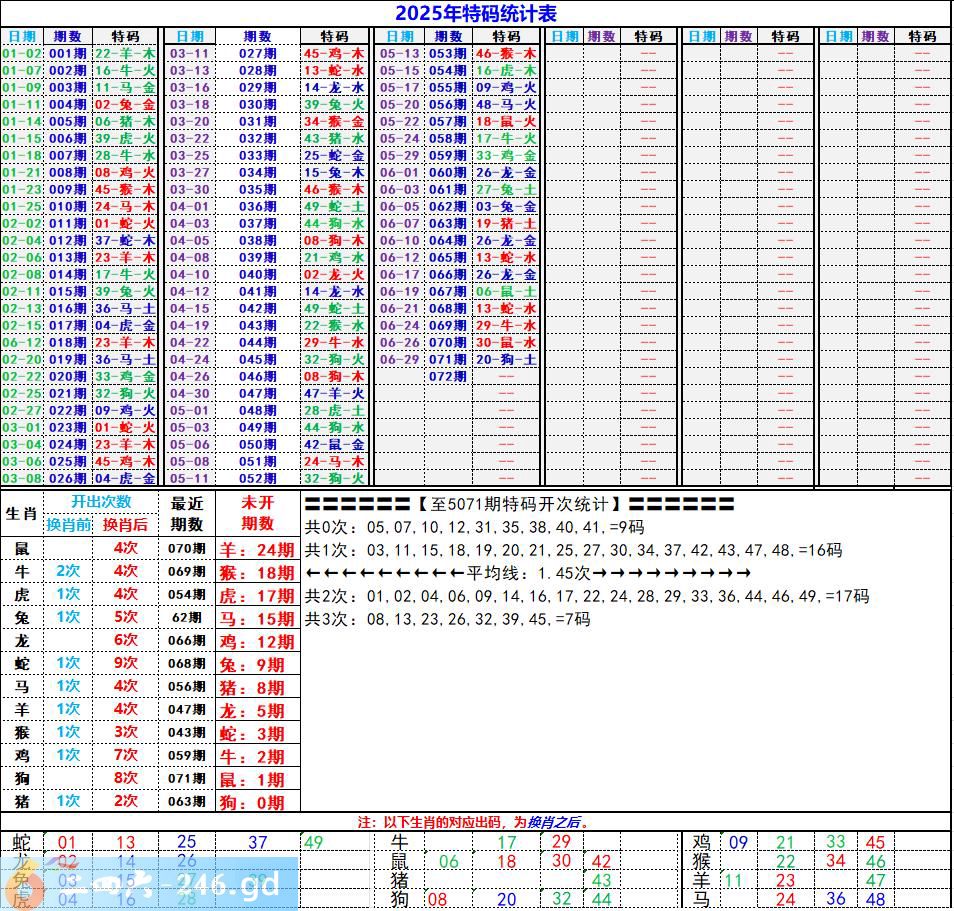954x911 pixels.
Task: Click the 共3次 statistics line
Action: pos(447,619)
